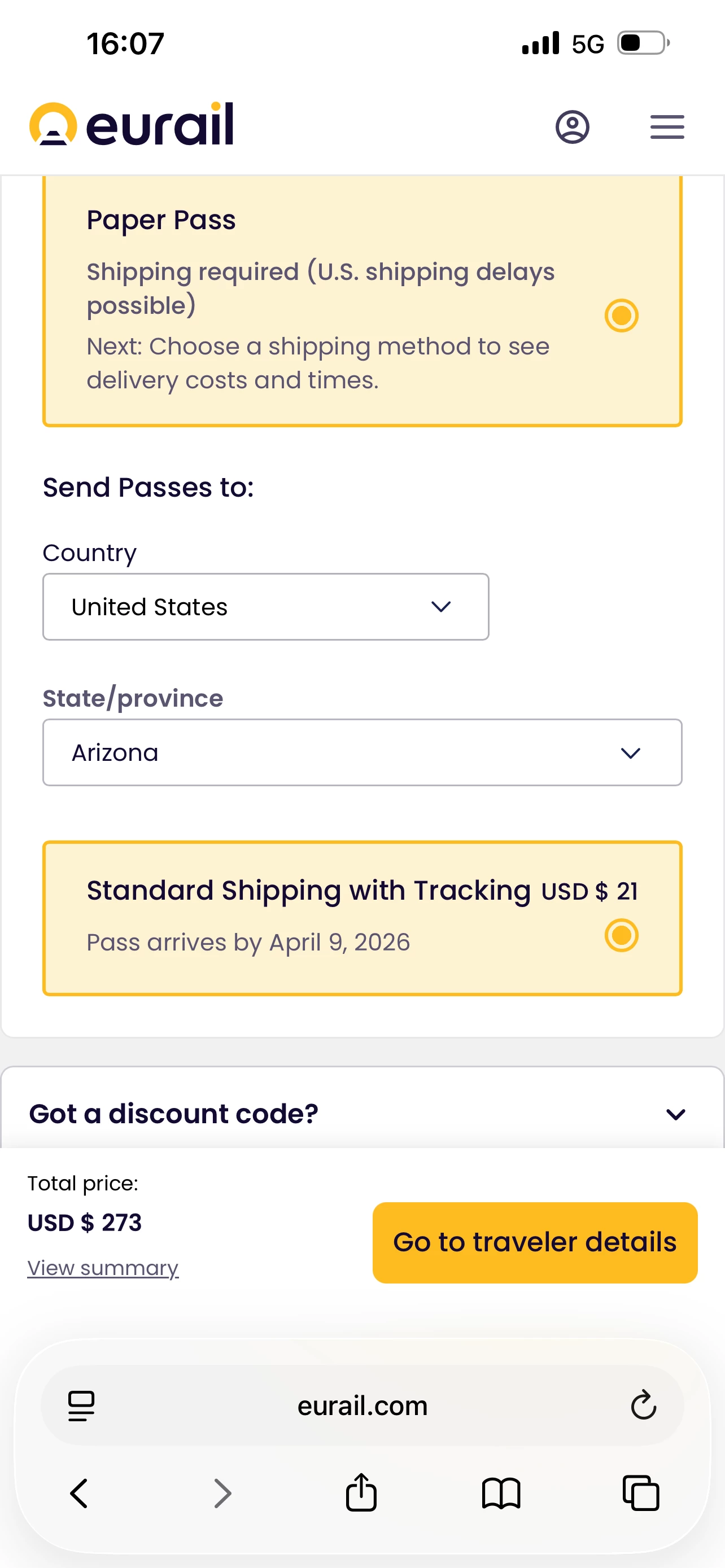Open the State/province dropdown showing Arizona
The height and width of the screenshot is (1568, 725).
362,753
